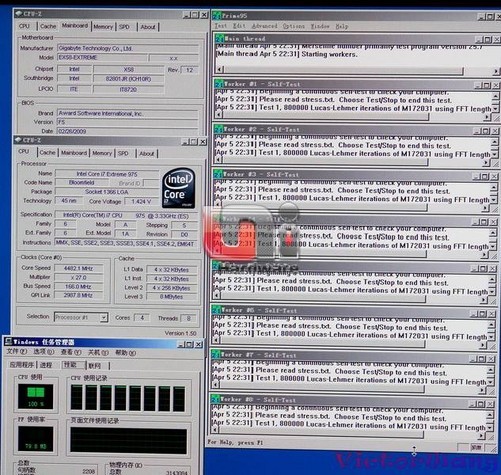The image size is (501, 475).
Task: Minimize the Windows Task Manager window
Action: click(181, 344)
